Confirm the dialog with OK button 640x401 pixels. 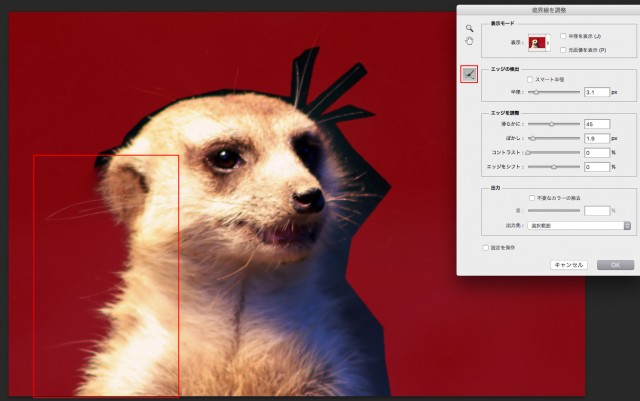coord(615,265)
